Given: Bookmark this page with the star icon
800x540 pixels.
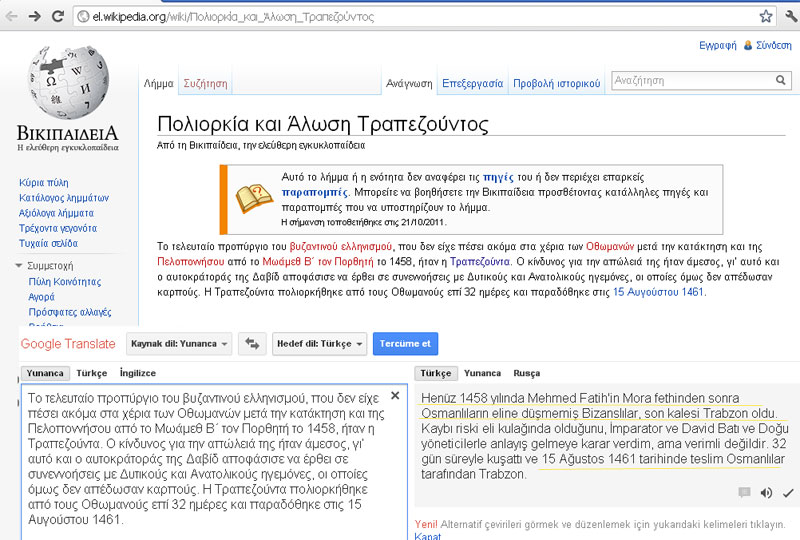Looking at the screenshot, I should pos(765,17).
